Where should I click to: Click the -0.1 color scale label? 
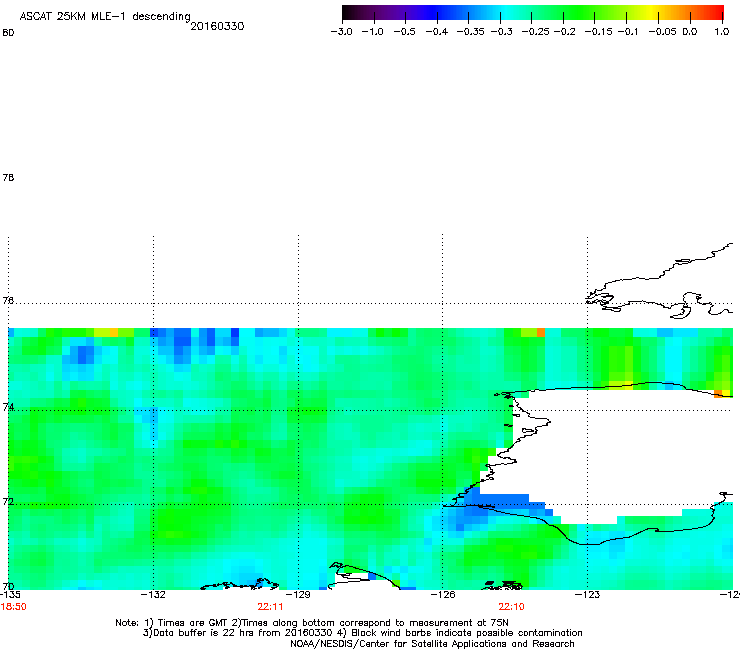point(628,32)
